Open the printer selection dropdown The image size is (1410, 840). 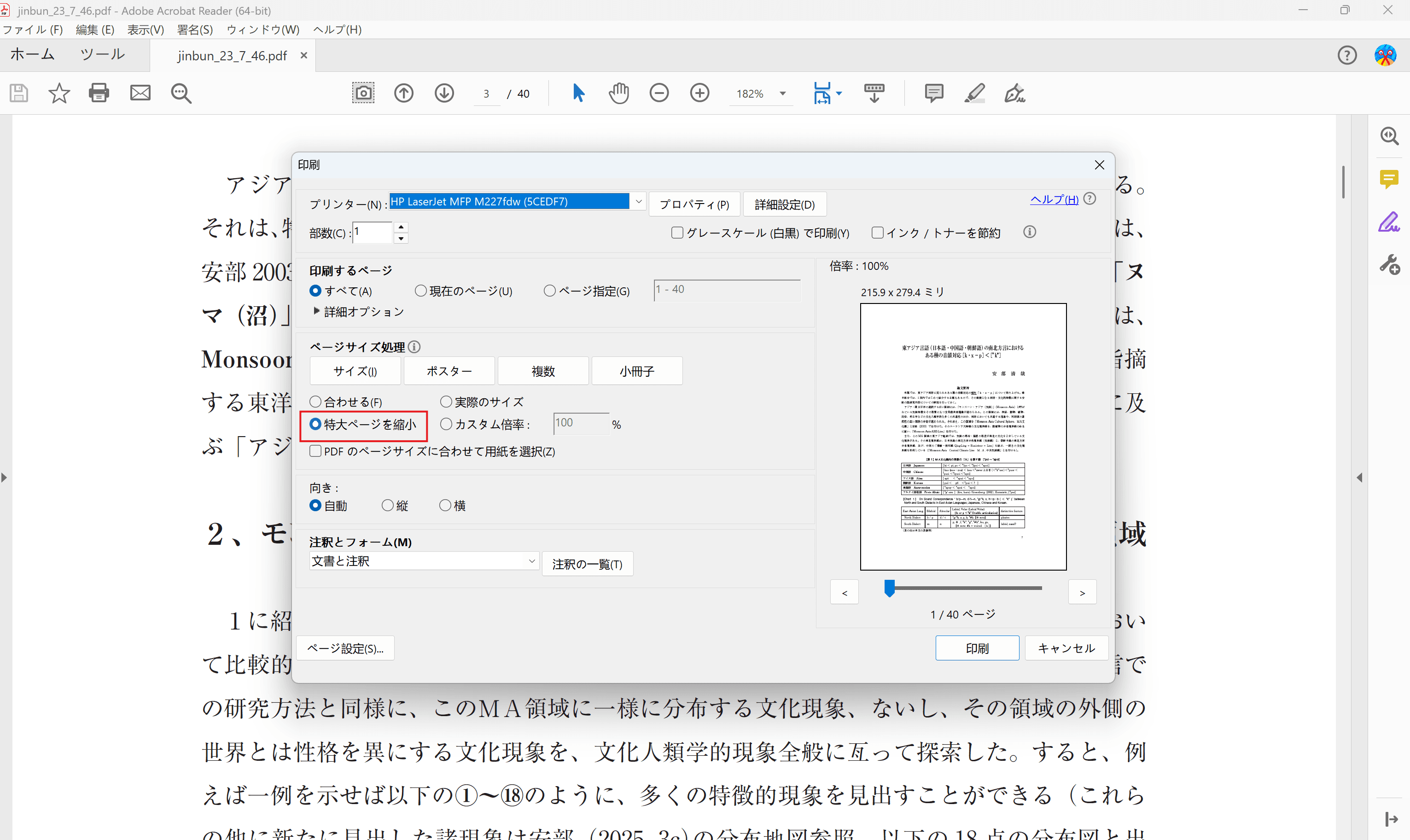click(x=638, y=201)
